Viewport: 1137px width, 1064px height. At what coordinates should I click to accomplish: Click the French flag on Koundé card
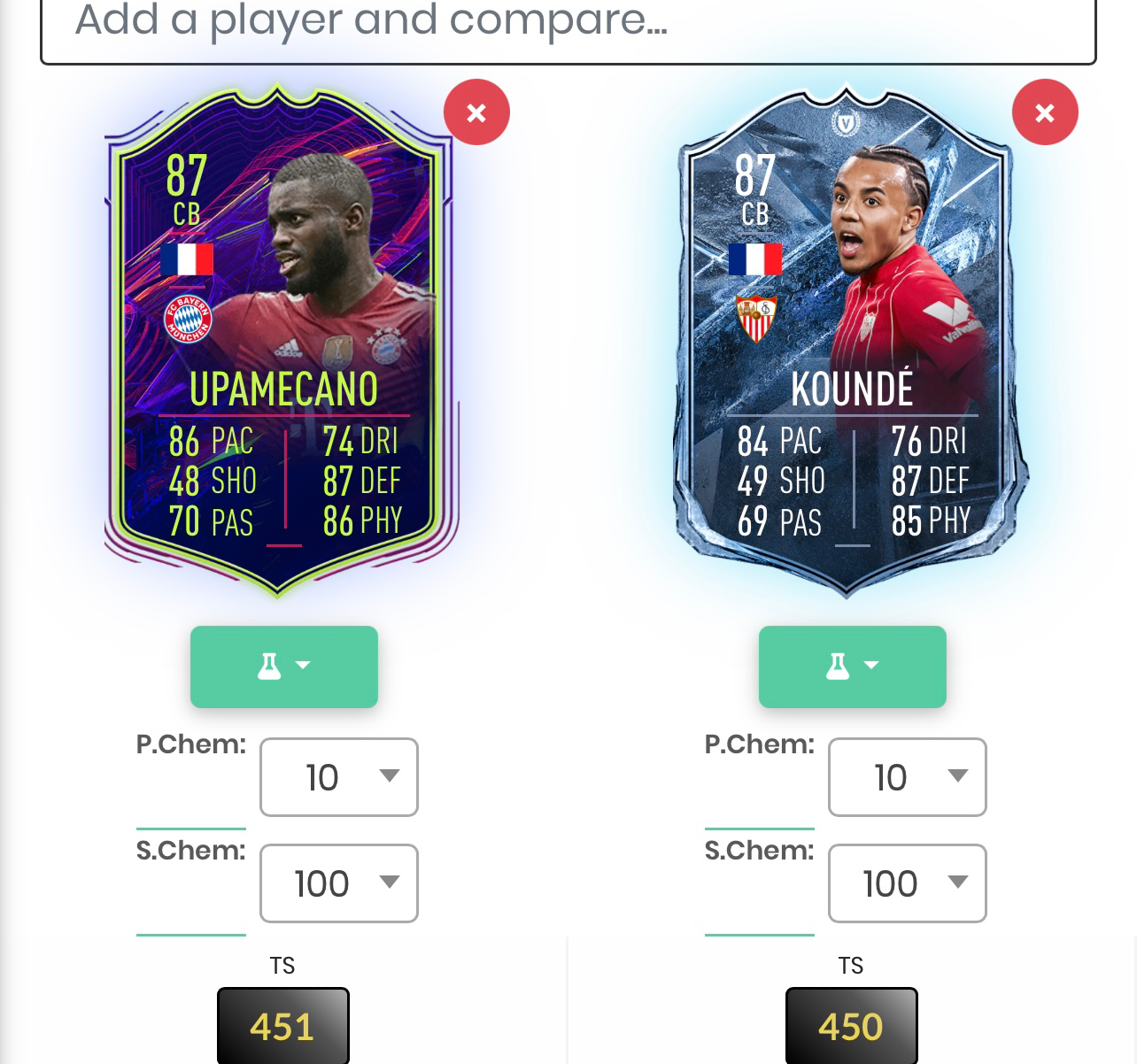click(755, 259)
